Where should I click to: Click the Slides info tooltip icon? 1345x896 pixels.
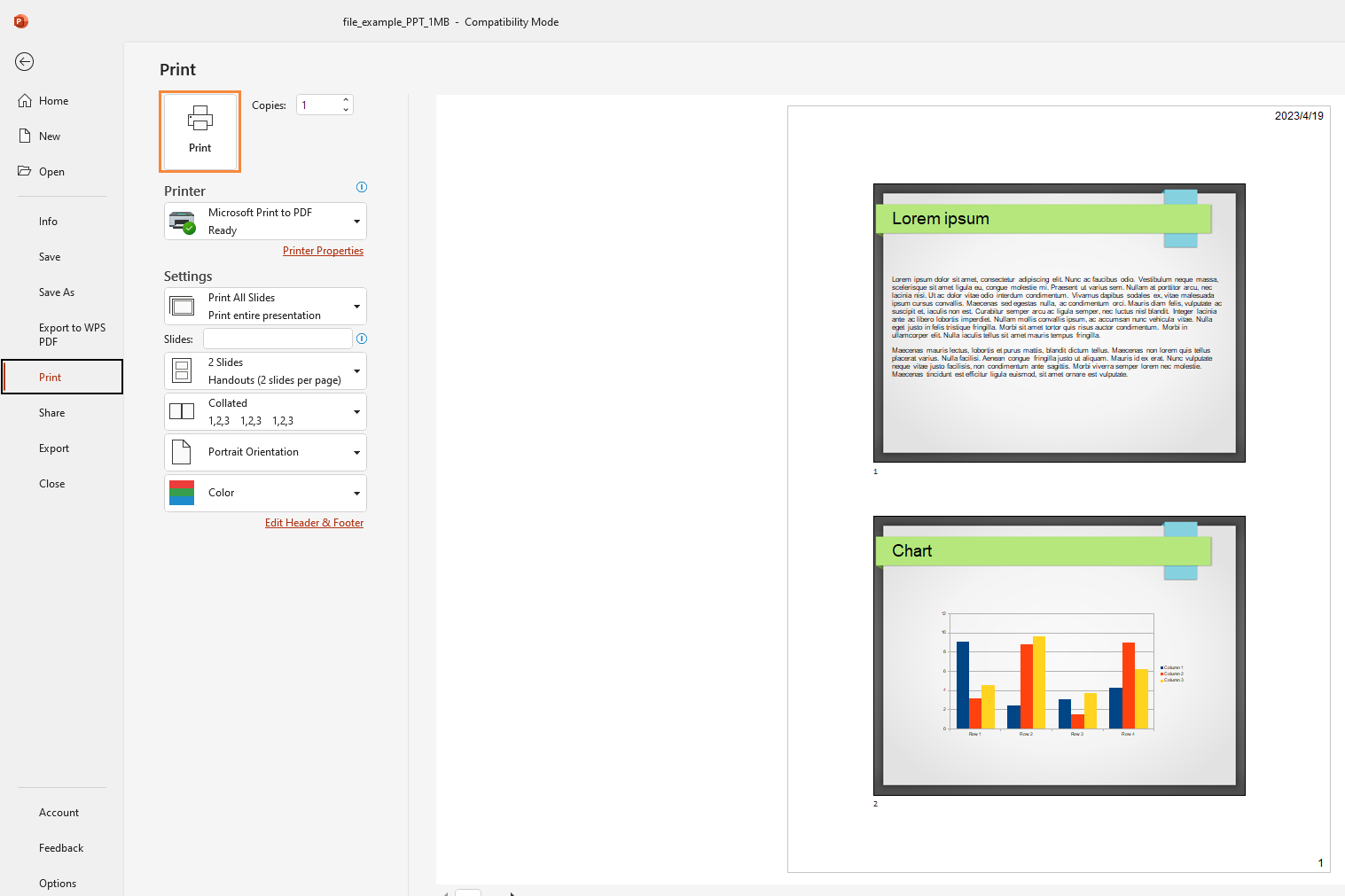(x=362, y=339)
